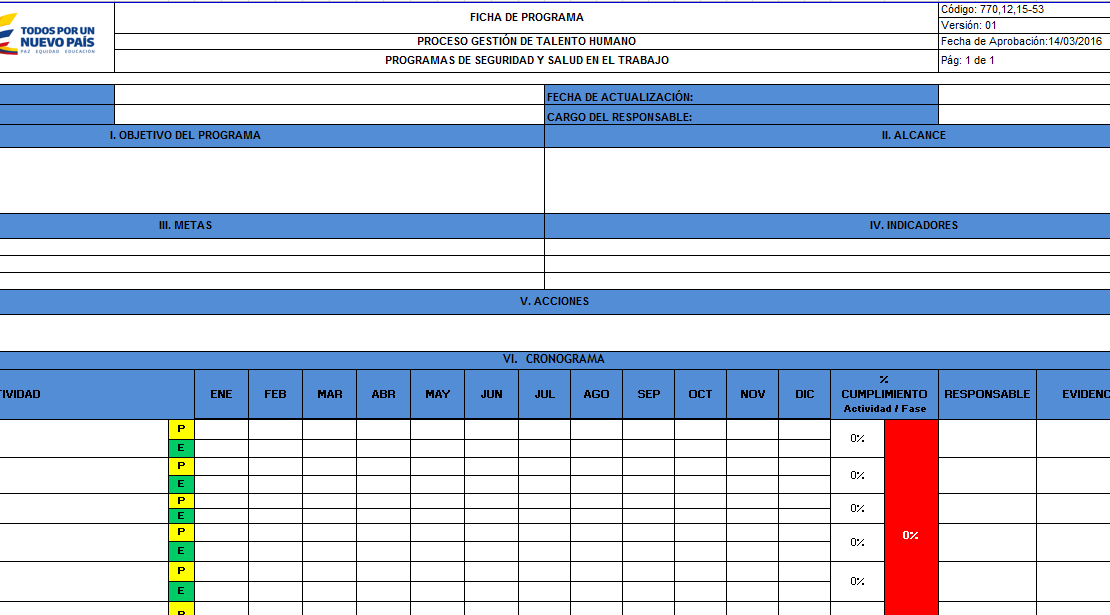Select the VI. CRONOGRAMA header
The image size is (1110, 615).
[555, 360]
